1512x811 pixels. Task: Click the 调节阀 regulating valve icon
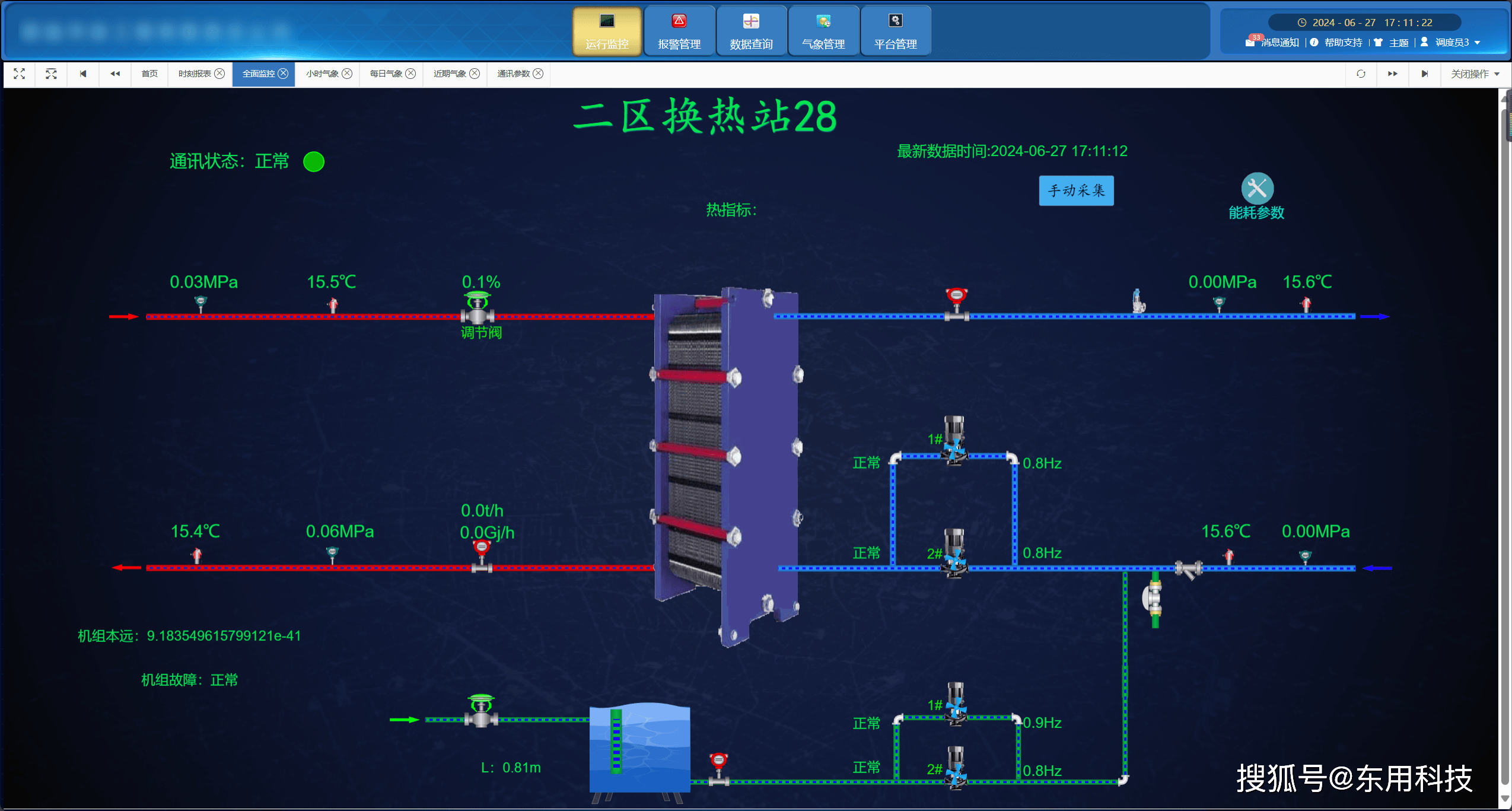pyautogui.click(x=478, y=307)
